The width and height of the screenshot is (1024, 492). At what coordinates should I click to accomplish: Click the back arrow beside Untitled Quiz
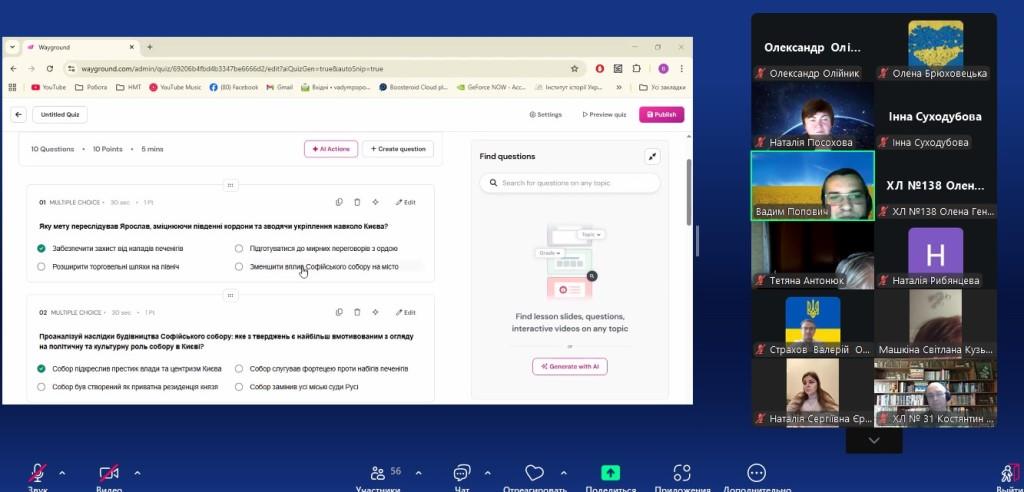click(x=19, y=115)
